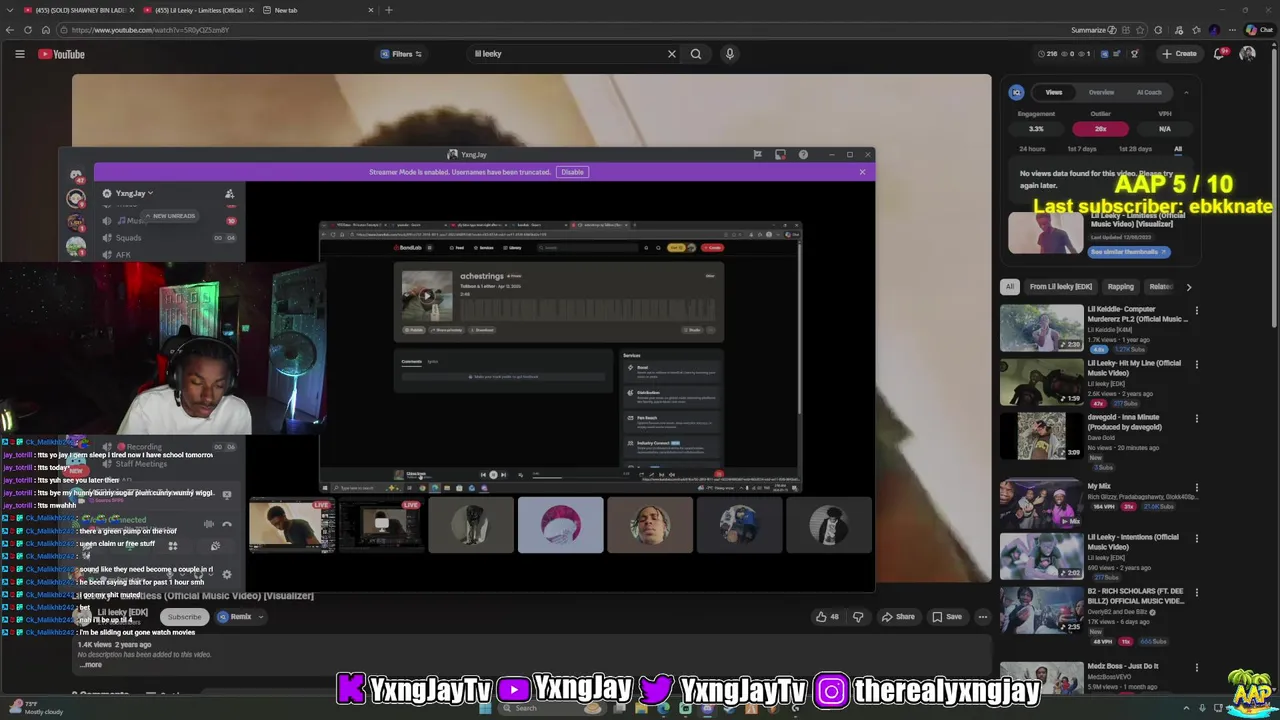1280x720 pixels.
Task: Select the first LIVE stream tile in Discord
Action: click(291, 525)
